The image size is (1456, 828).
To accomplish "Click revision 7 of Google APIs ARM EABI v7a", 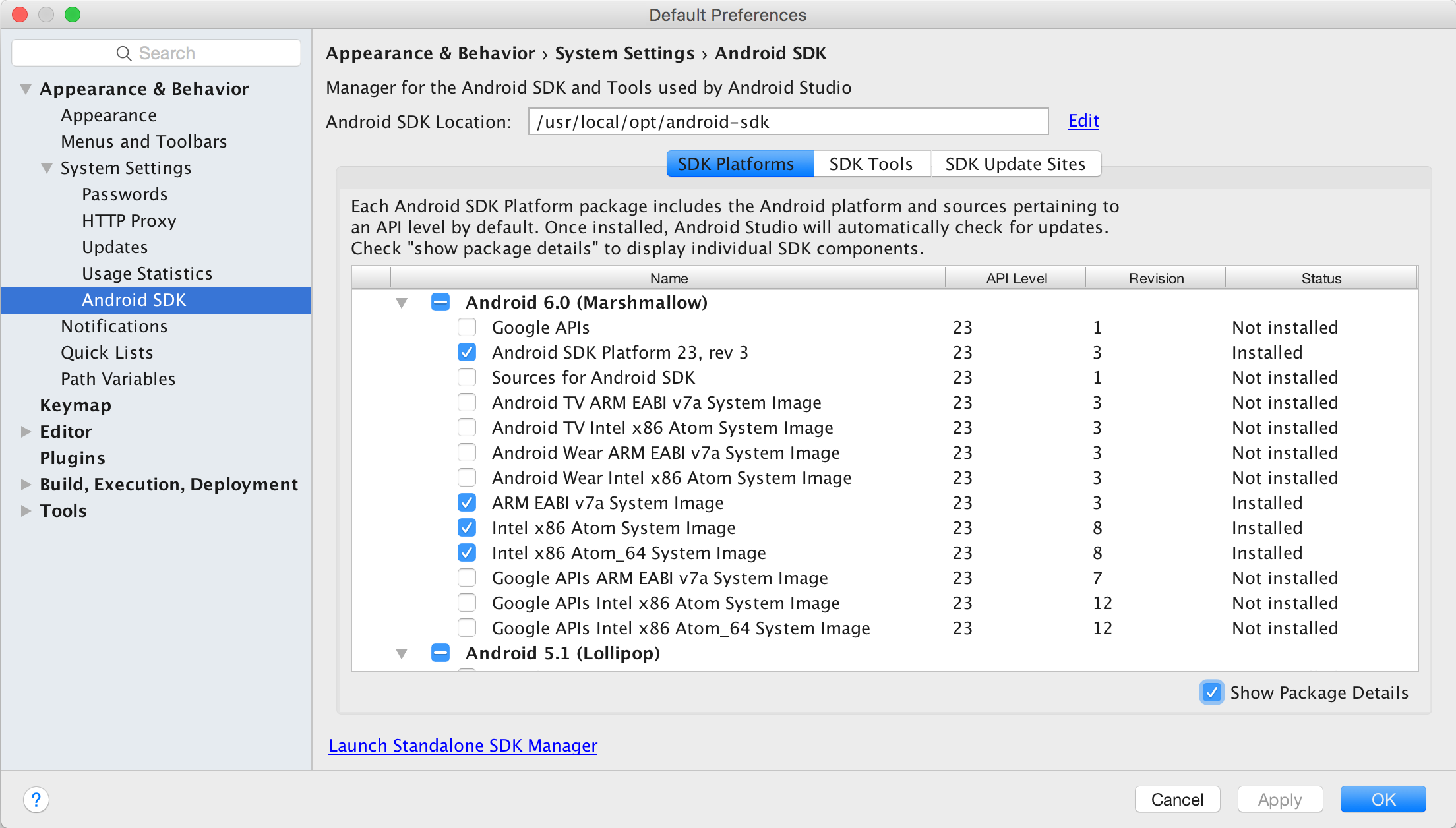I will (x=1097, y=578).
